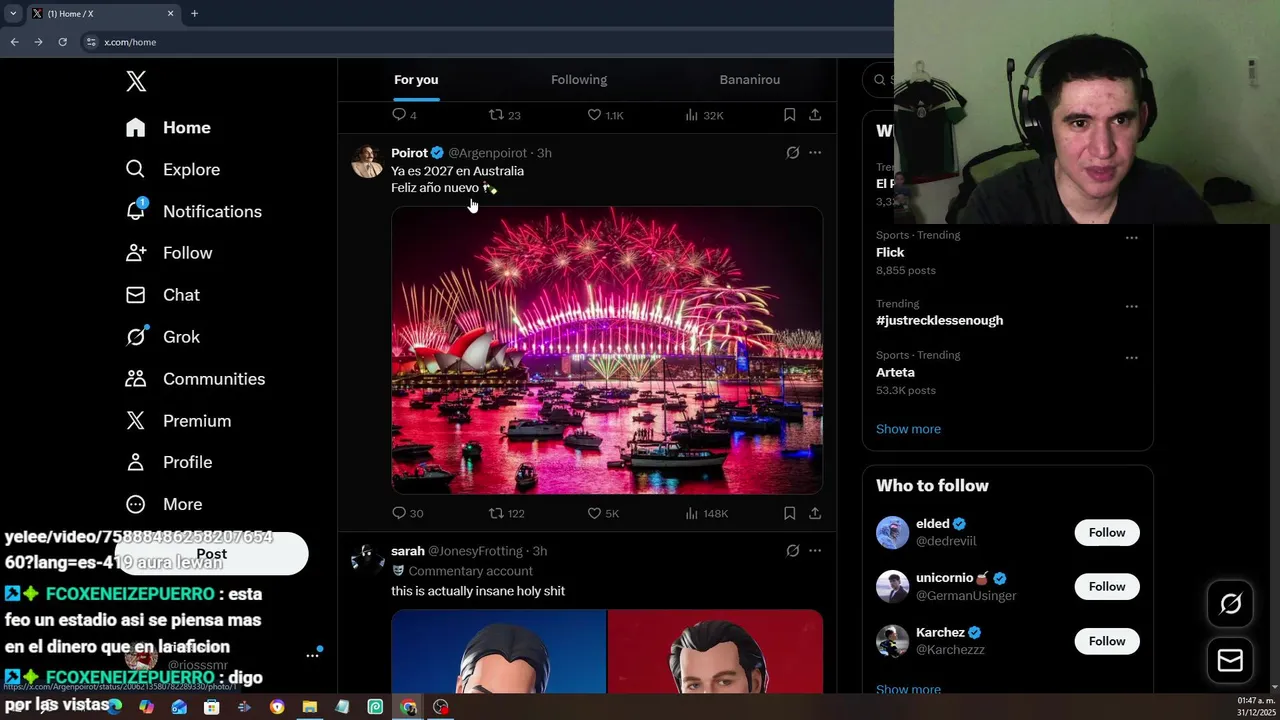Reload the x.com page

62,42
